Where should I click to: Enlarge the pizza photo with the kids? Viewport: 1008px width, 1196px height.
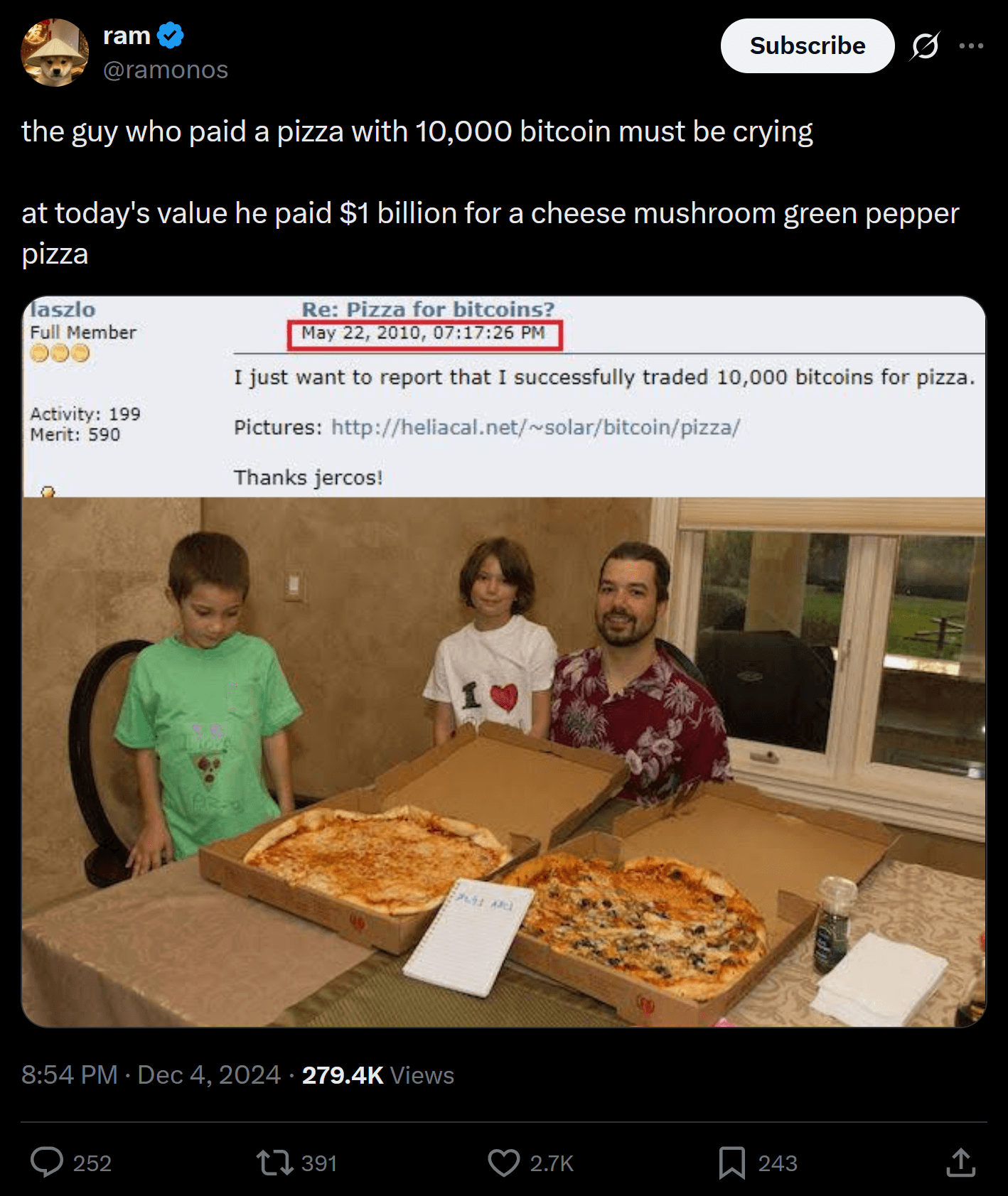point(503,760)
